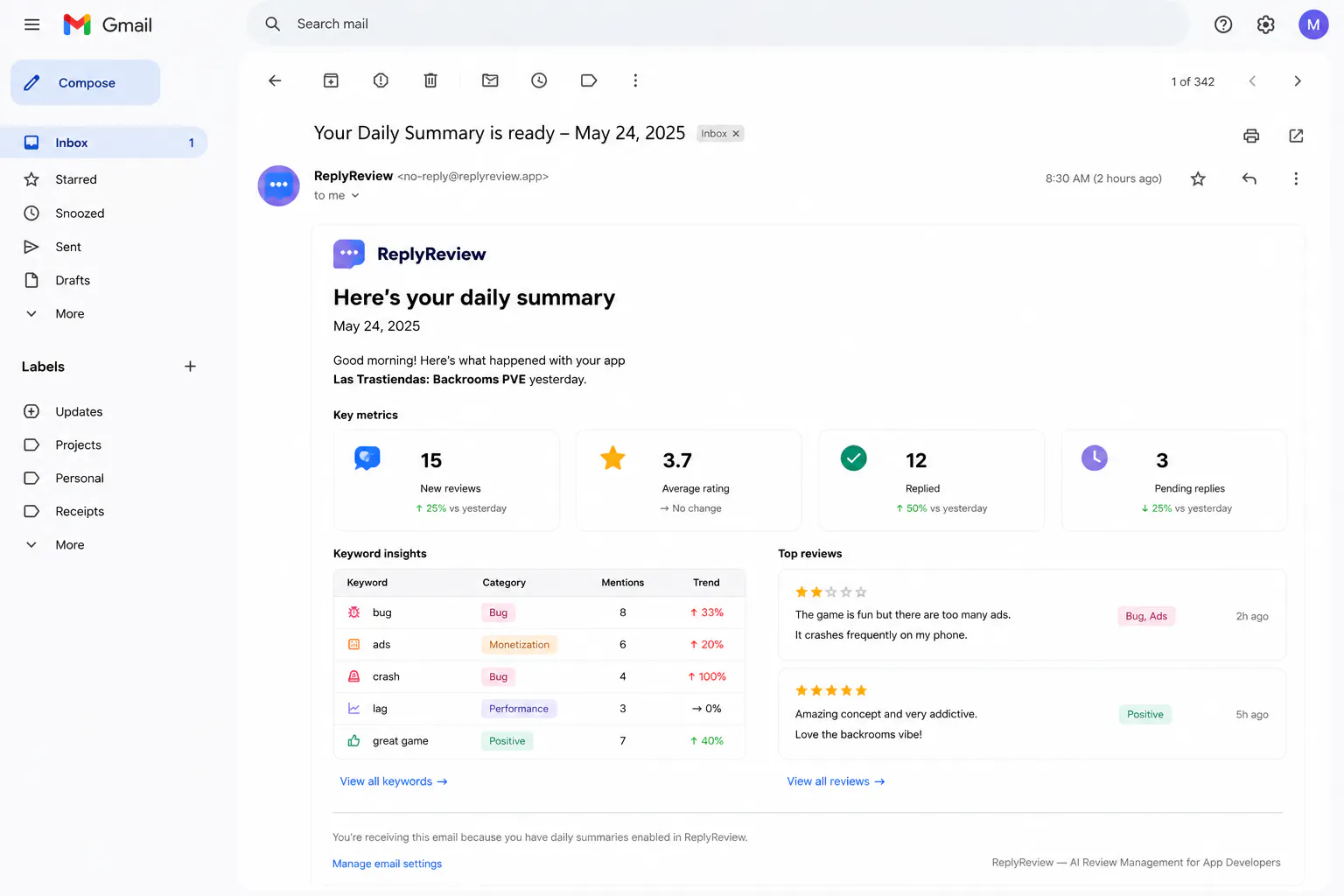This screenshot has width=1344, height=896.
Task: Open the label-as tag icon in toolbar
Action: click(589, 80)
